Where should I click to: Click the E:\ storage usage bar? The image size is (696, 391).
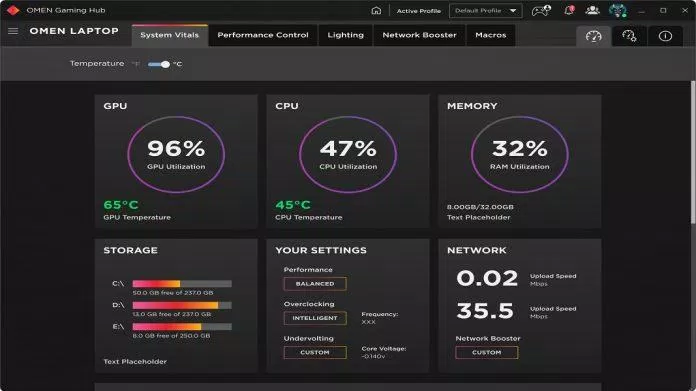point(182,327)
